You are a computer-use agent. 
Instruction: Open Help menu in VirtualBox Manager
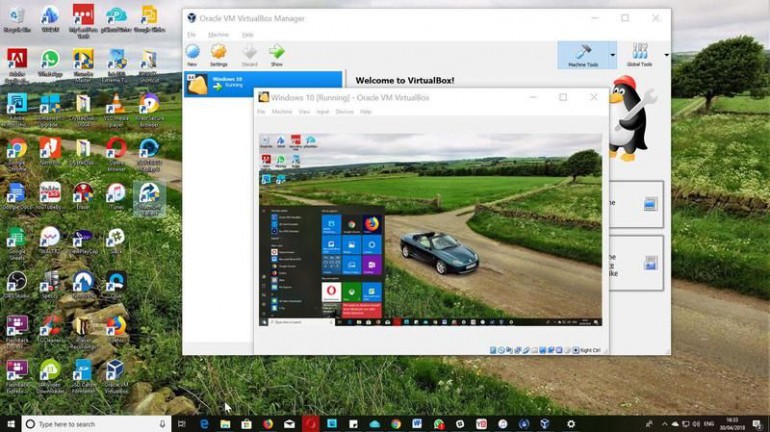point(248,35)
